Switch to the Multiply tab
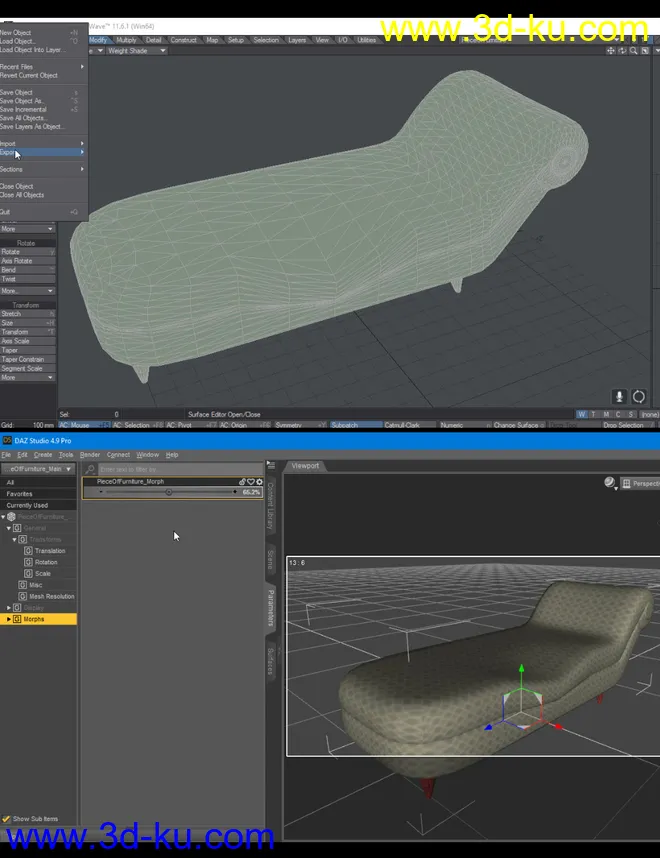Screen dimensions: 660x858 click(x=127, y=40)
